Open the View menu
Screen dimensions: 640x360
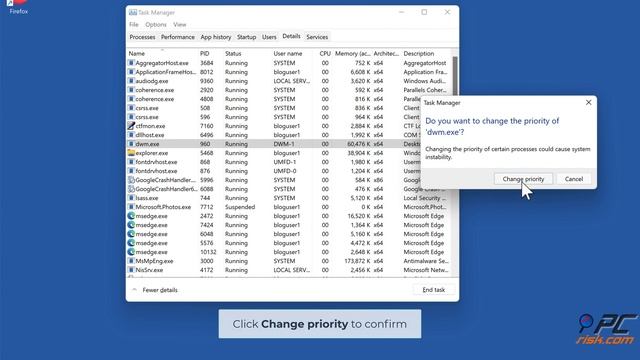click(x=180, y=24)
